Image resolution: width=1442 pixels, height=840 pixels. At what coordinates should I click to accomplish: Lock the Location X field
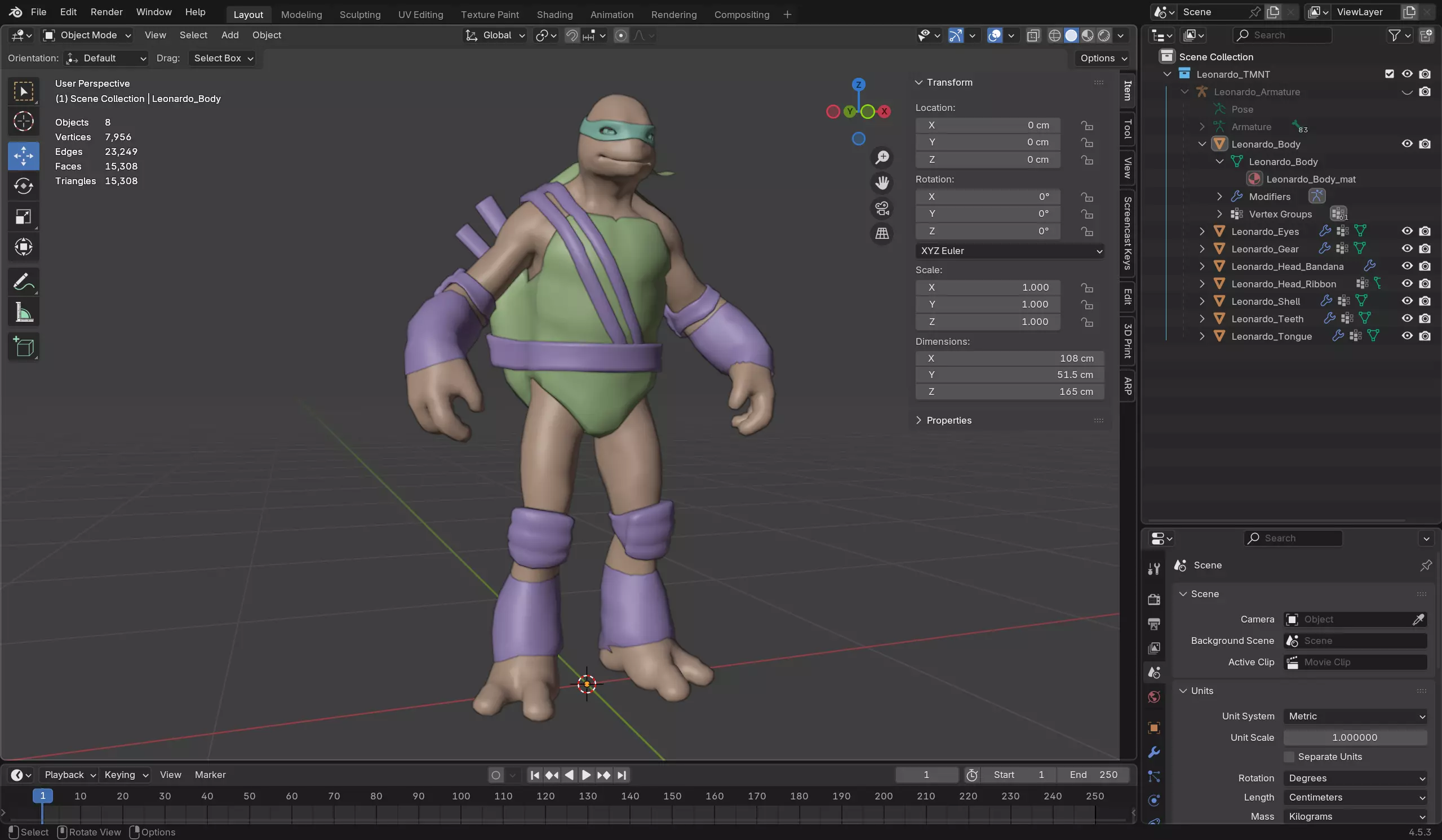click(1086, 125)
